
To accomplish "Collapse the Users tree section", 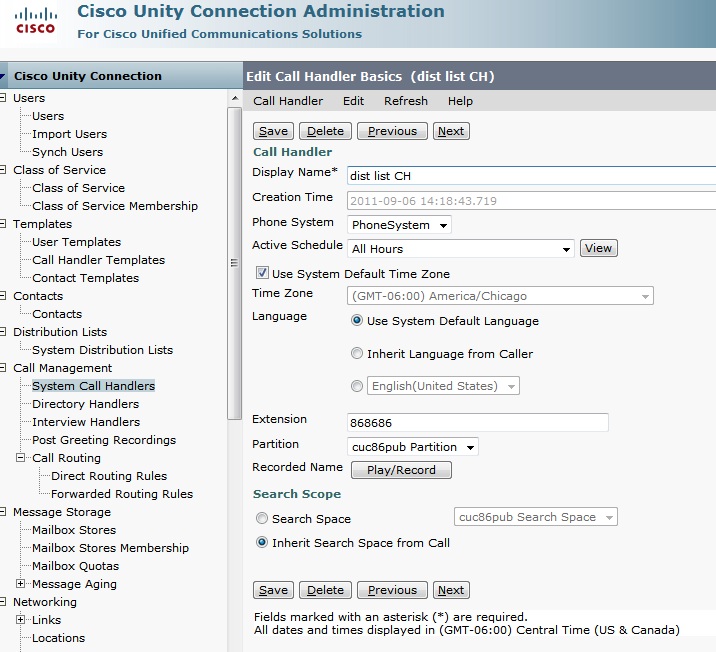I will [3, 98].
